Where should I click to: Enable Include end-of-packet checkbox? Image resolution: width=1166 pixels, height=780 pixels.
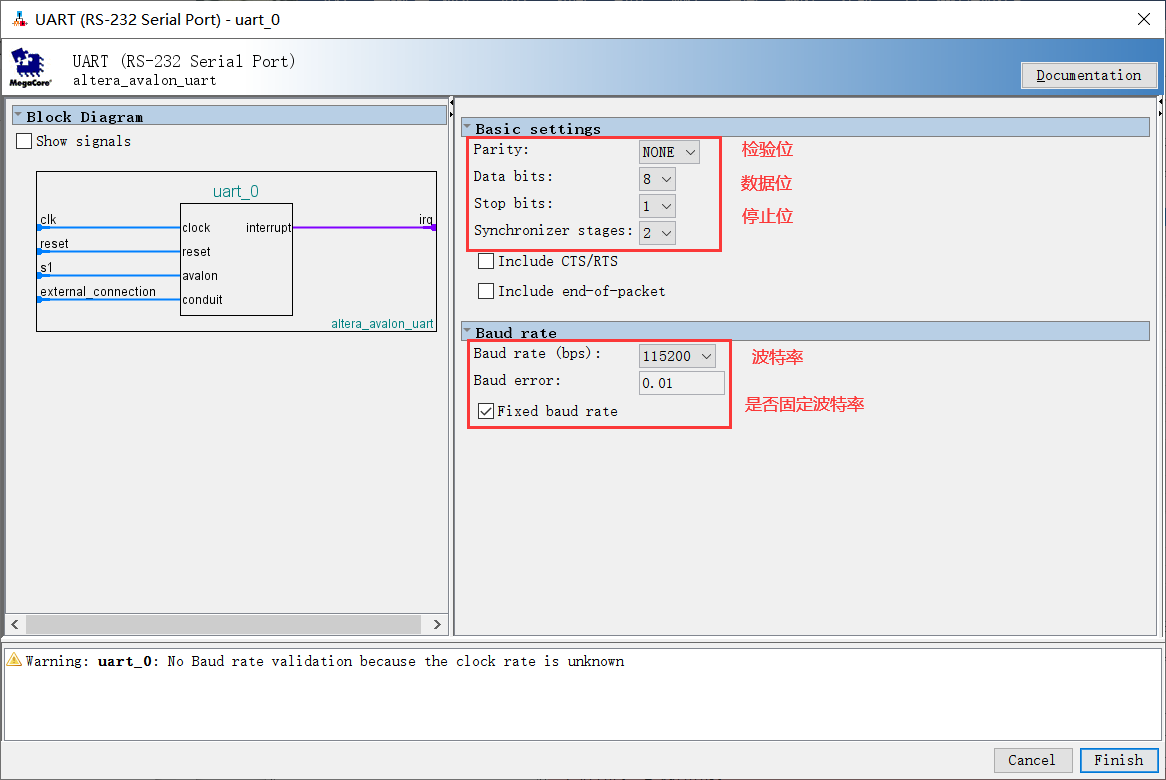click(x=486, y=291)
